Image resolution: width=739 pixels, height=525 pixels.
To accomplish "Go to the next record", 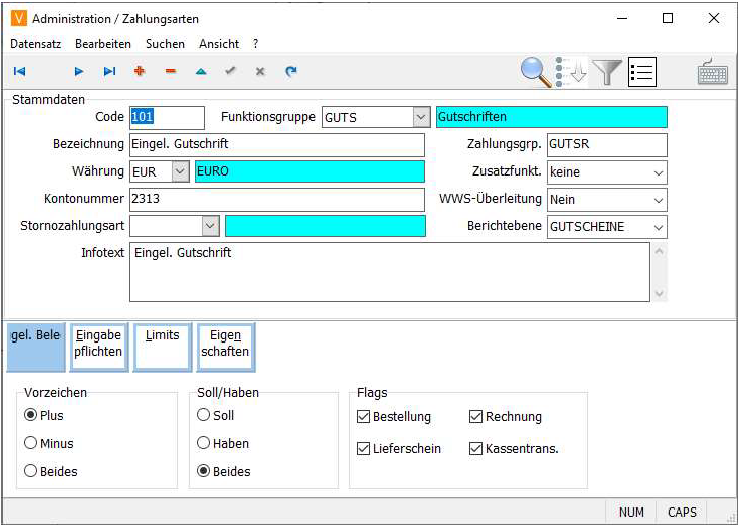I will point(79,71).
